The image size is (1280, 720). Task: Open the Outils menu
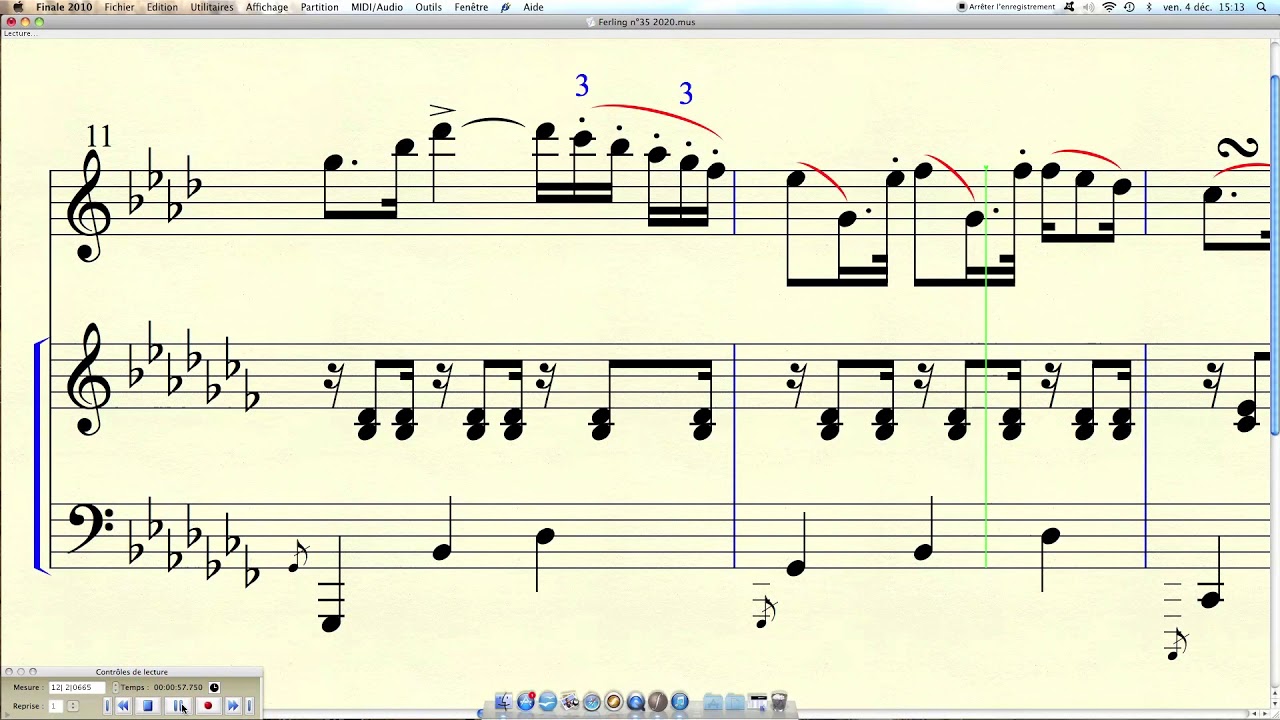click(x=429, y=7)
